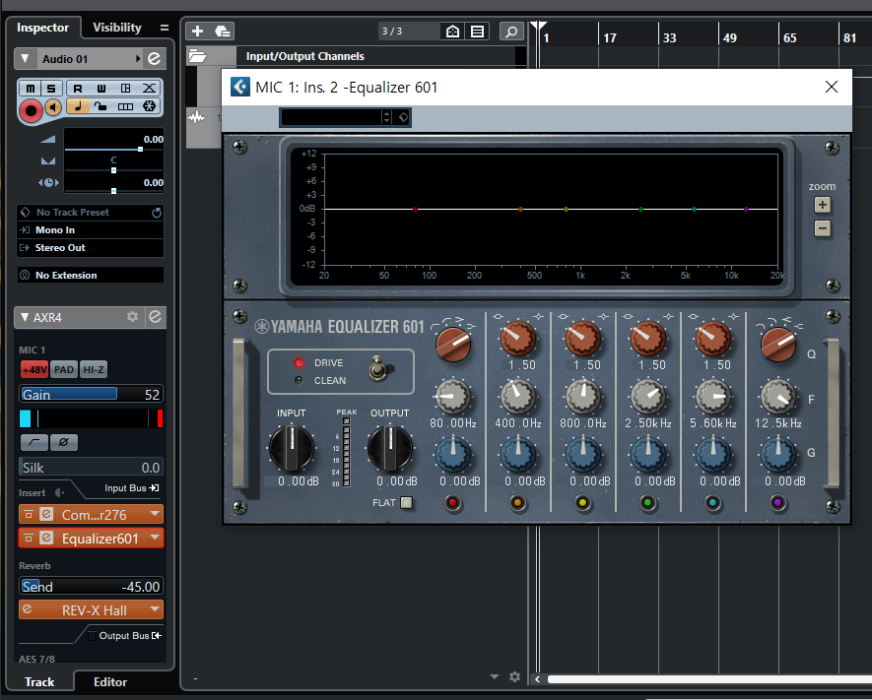The width and height of the screenshot is (872, 700).
Task: Flip the DRIVE/CLEAN toggle switch
Action: click(x=379, y=369)
